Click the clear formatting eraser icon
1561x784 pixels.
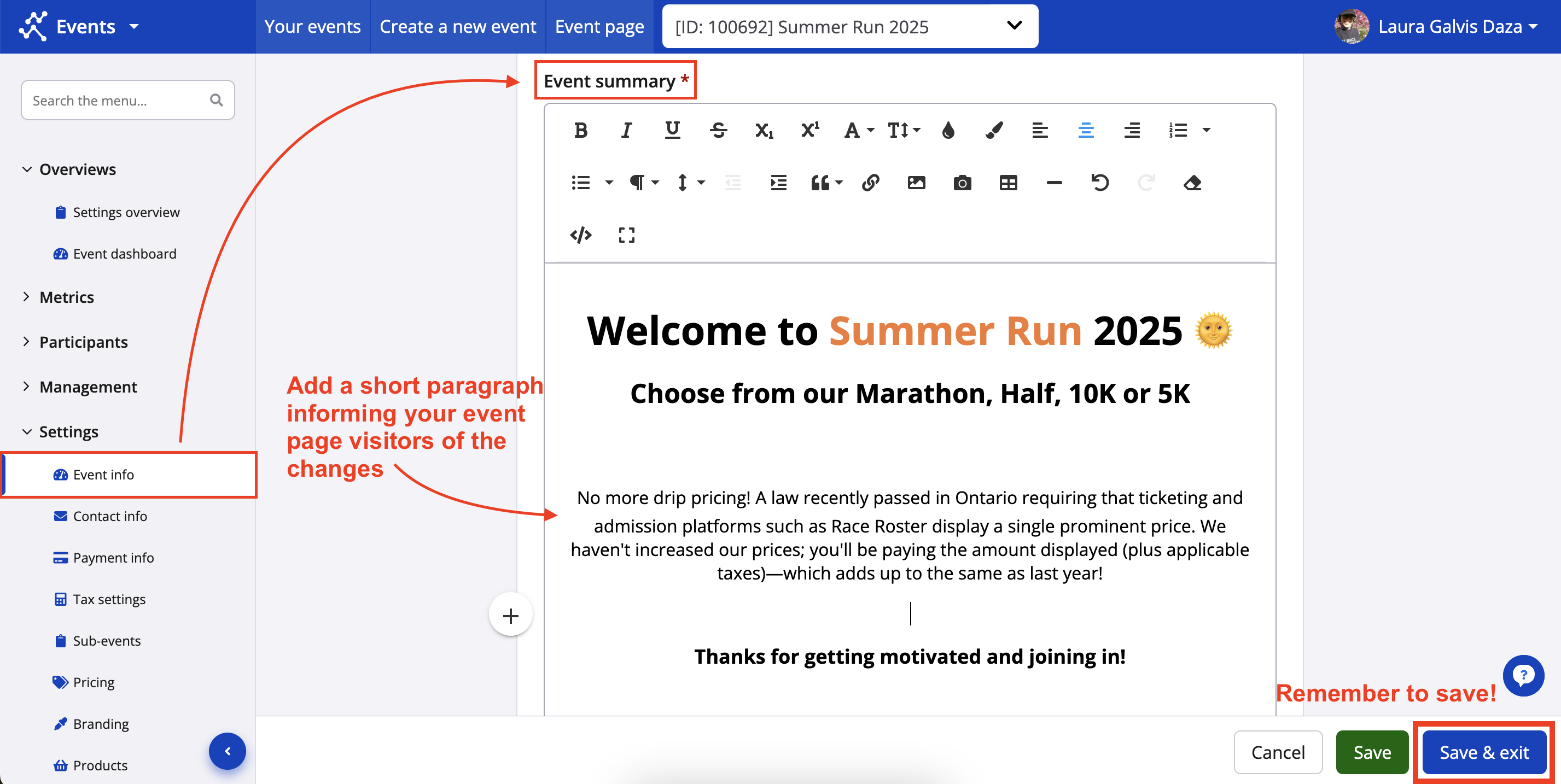point(1192,183)
